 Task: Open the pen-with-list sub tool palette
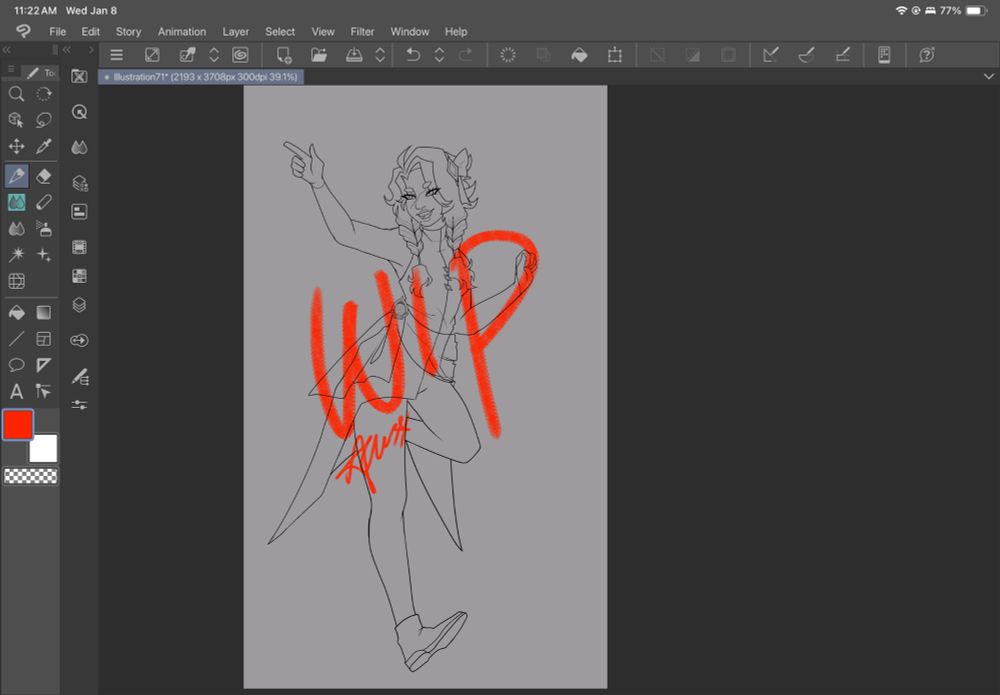coord(79,377)
